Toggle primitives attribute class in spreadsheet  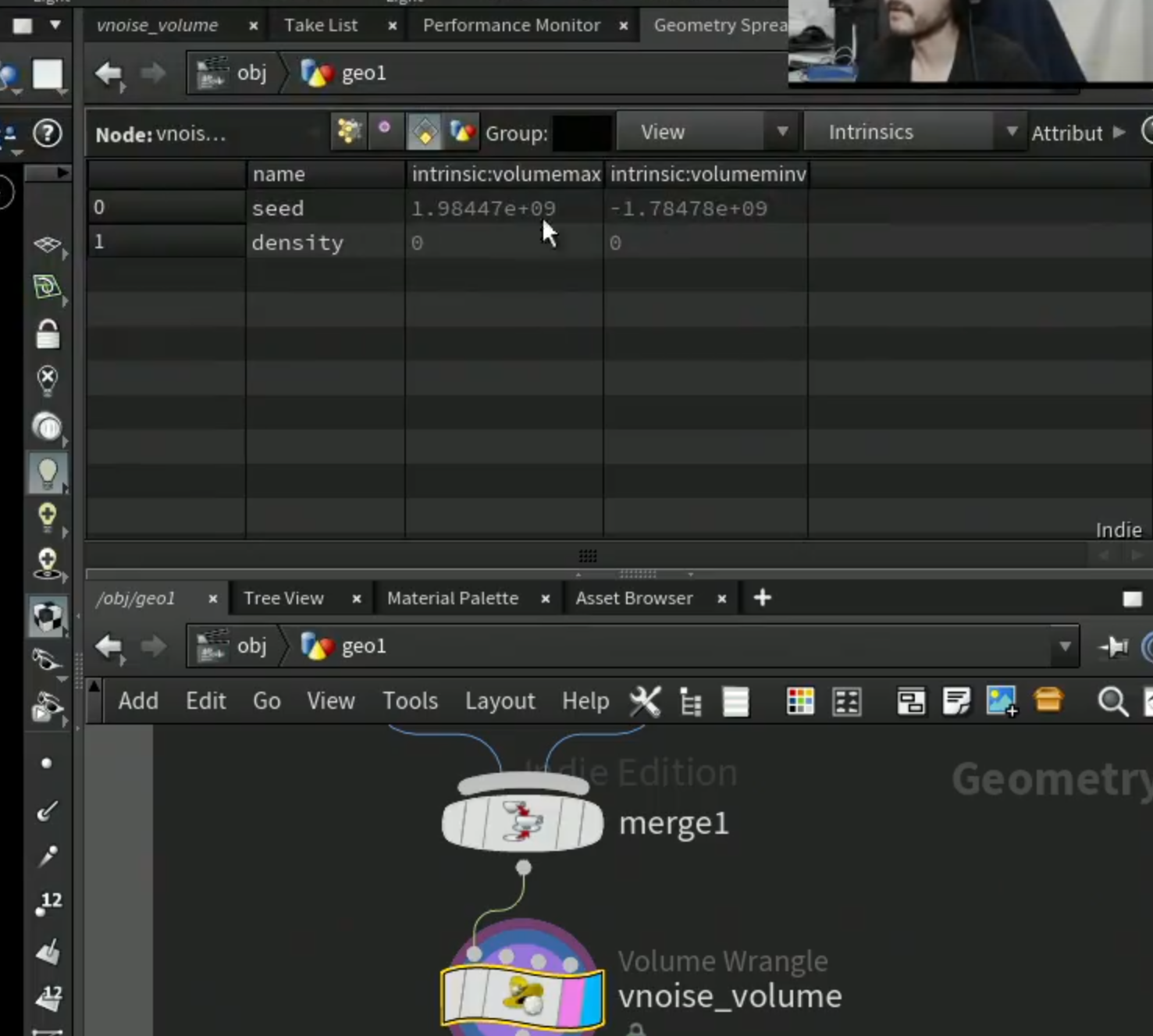[425, 132]
